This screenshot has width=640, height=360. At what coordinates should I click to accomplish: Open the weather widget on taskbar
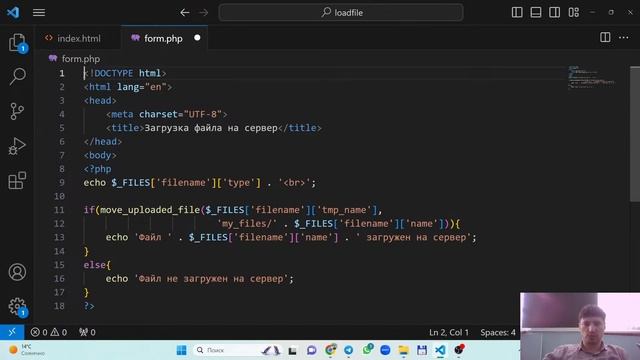click(27, 350)
